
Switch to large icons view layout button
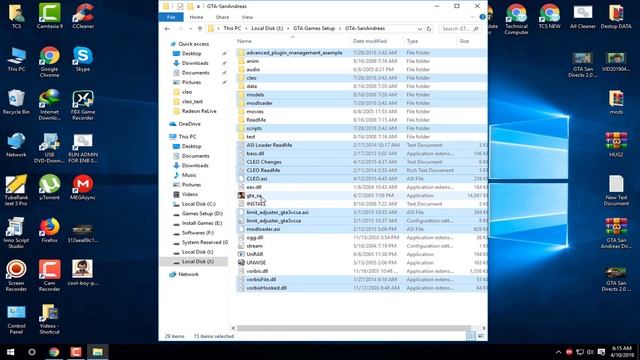pyautogui.click(x=480, y=336)
